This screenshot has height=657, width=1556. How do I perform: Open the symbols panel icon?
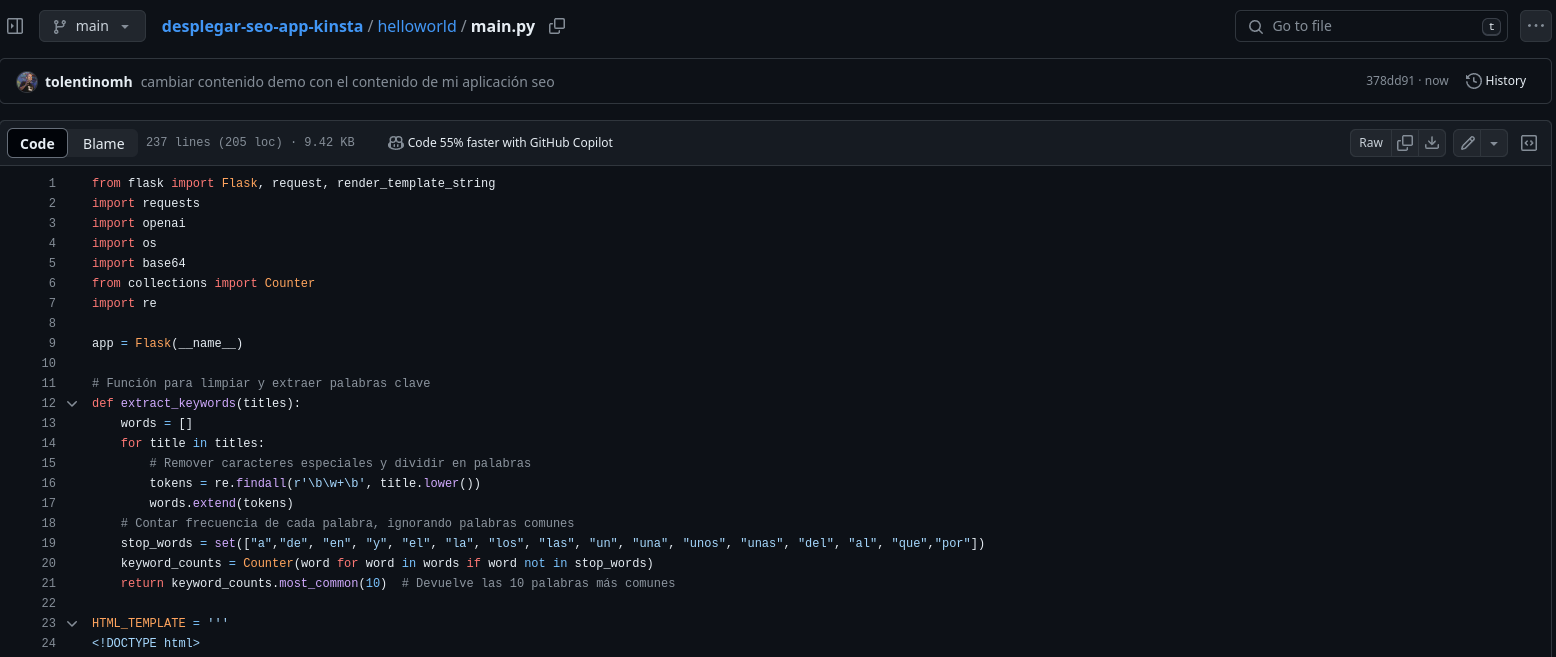pyautogui.click(x=1529, y=142)
